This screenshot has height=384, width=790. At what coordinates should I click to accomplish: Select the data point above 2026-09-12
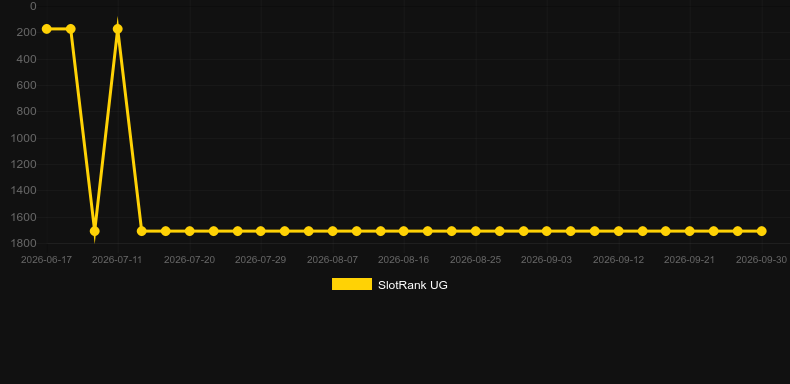pos(619,231)
